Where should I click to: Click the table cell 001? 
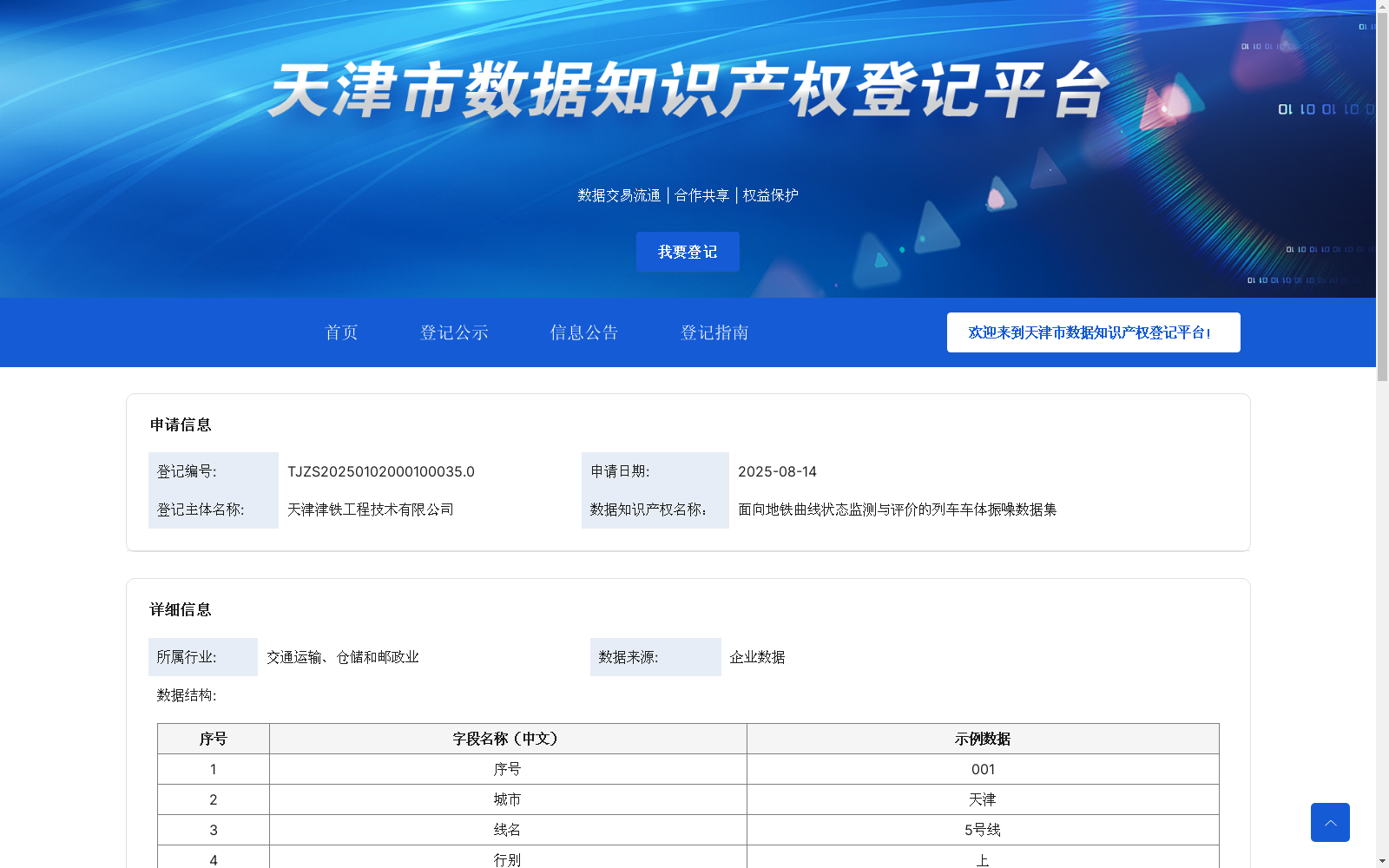[x=983, y=769]
